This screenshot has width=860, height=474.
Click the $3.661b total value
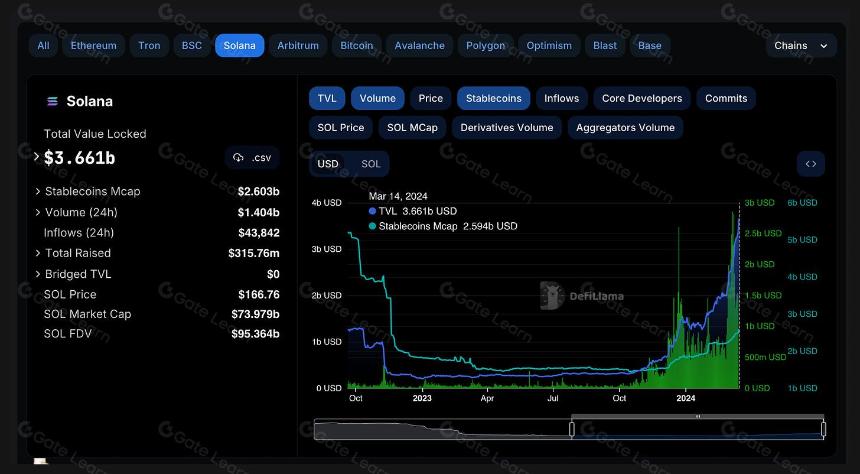80,158
